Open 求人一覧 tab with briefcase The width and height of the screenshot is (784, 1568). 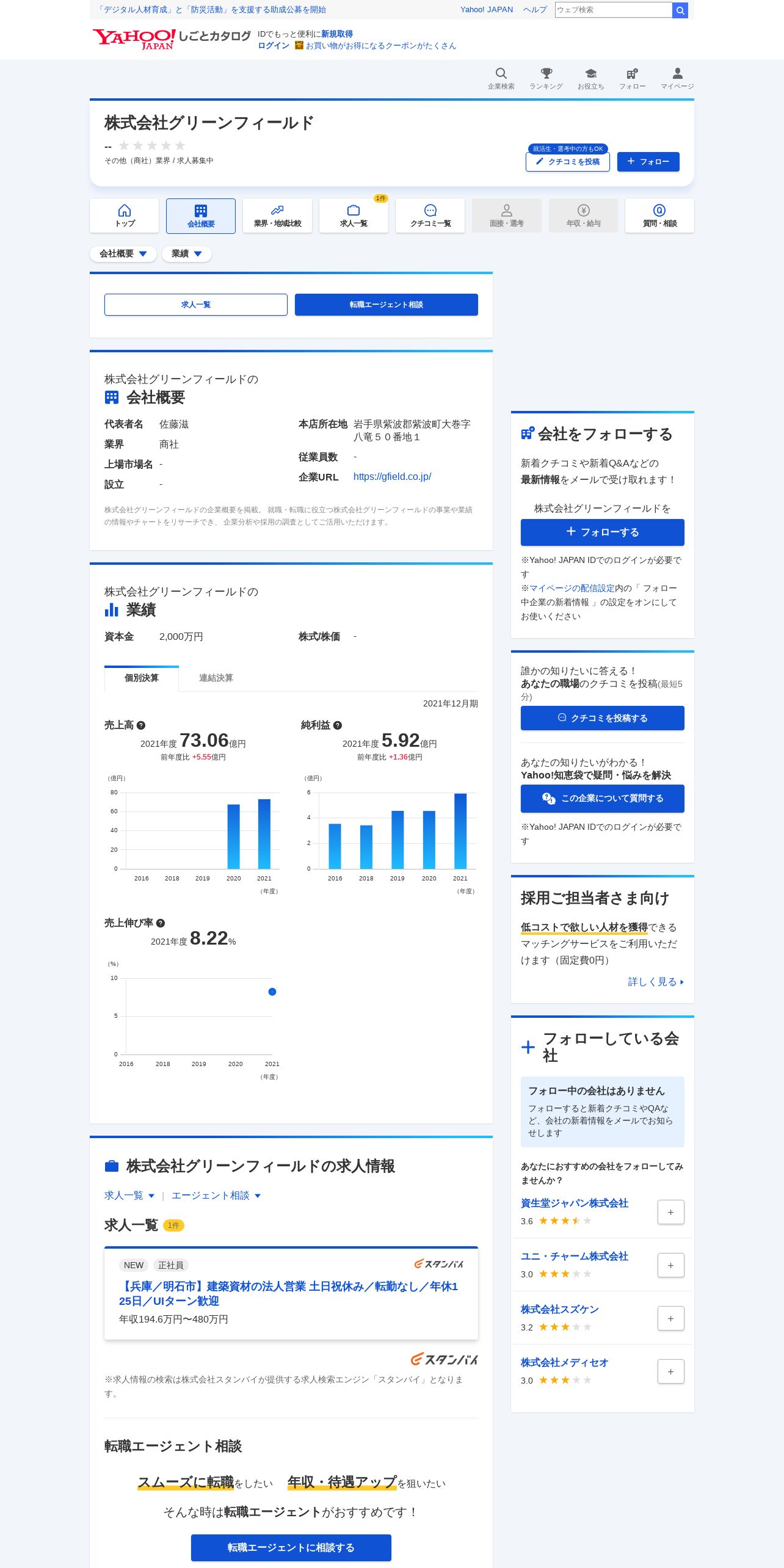coord(354,216)
